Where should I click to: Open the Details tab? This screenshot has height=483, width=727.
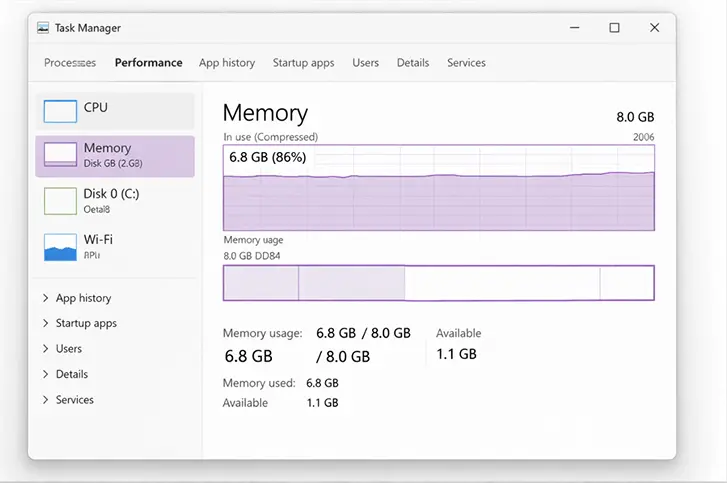point(413,63)
